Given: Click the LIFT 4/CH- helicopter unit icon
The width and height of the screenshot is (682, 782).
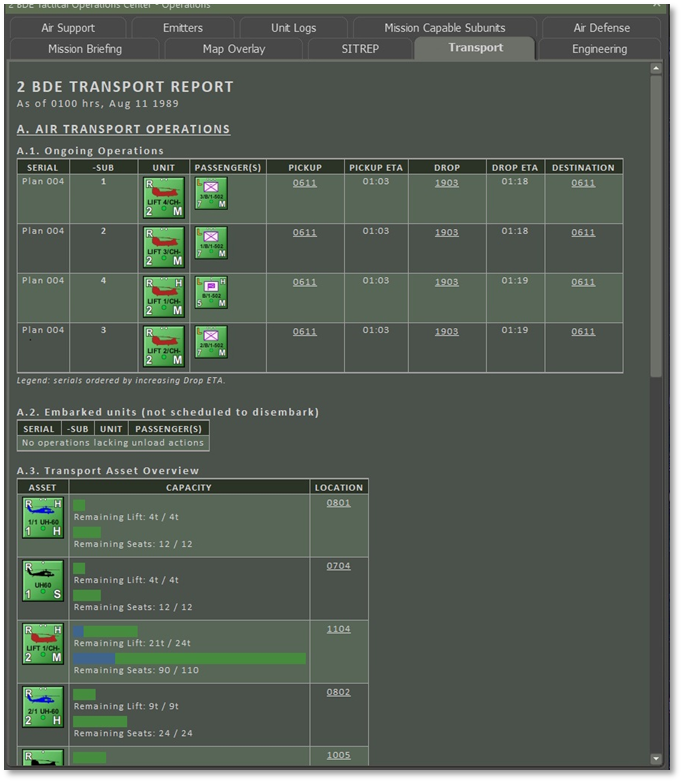Looking at the screenshot, I should click(x=164, y=198).
